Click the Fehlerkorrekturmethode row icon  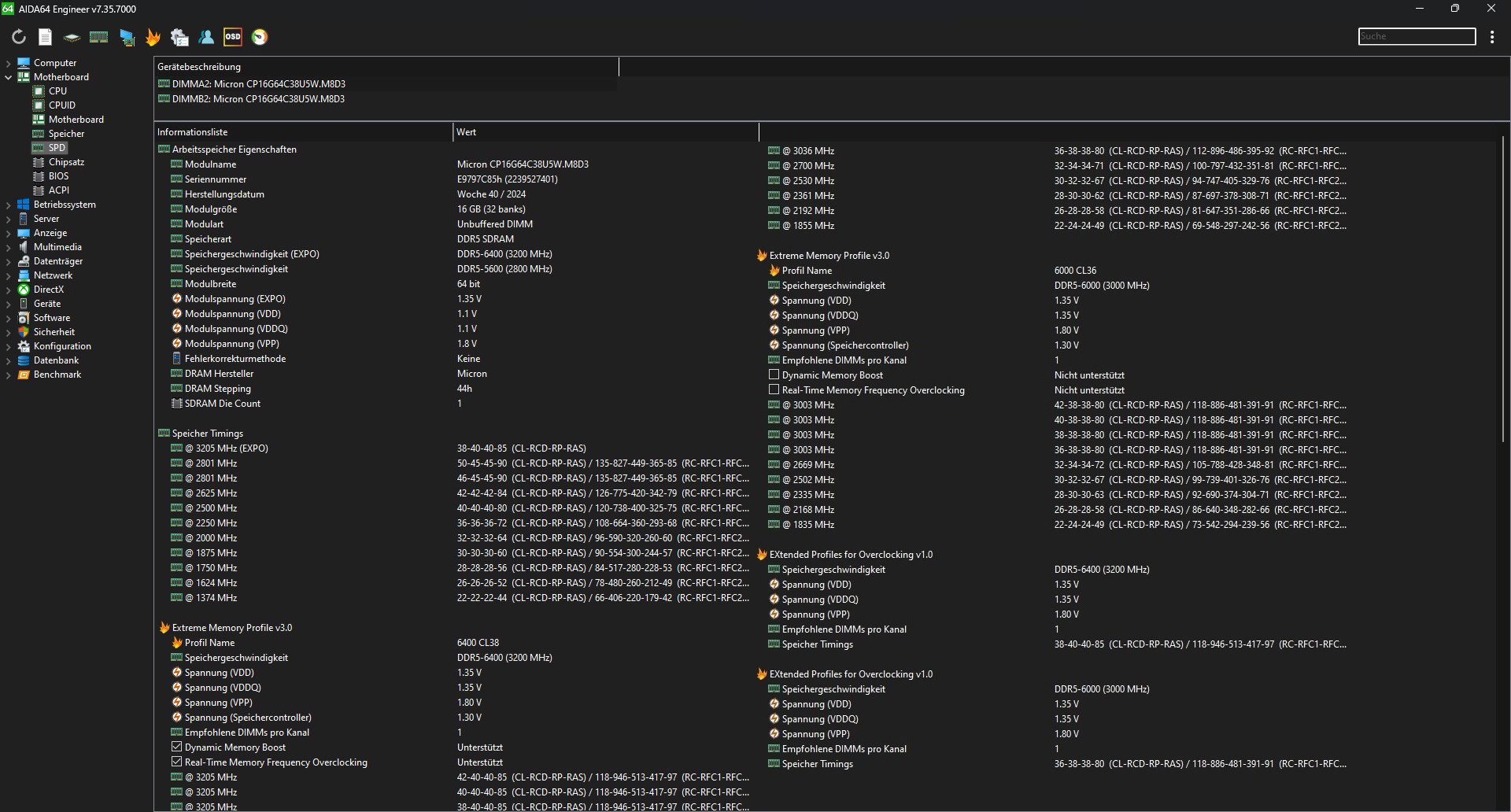point(177,359)
